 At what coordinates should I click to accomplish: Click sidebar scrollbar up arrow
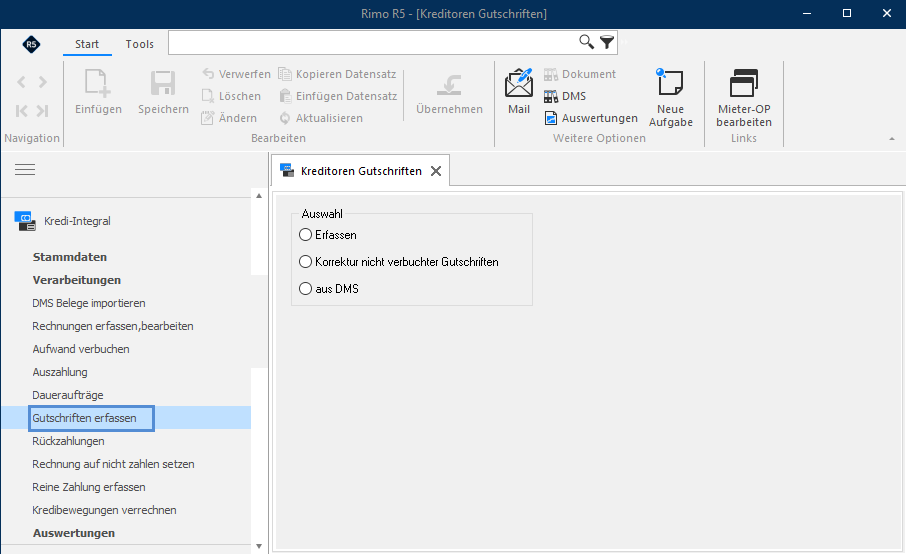pos(259,196)
